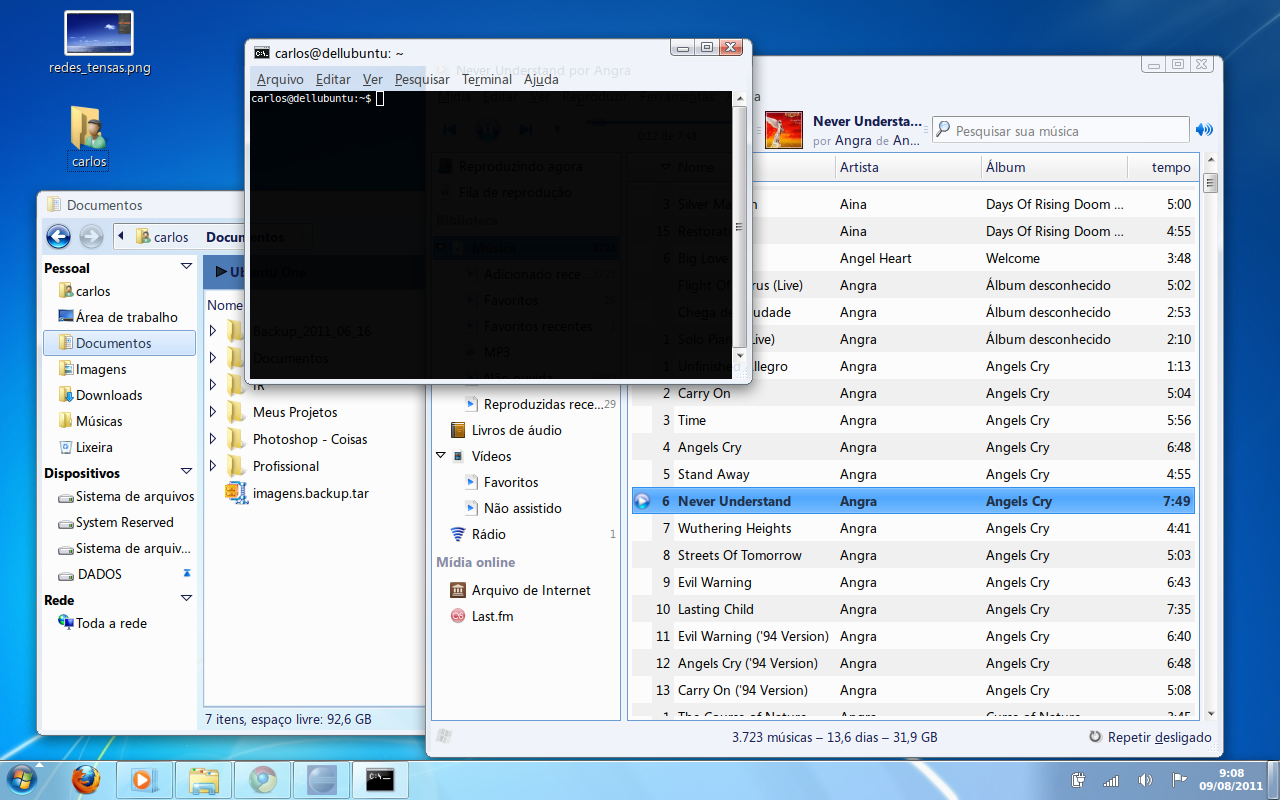The image size is (1280, 800).
Task: Expand the Profissional folder
Action: [x=213, y=466]
